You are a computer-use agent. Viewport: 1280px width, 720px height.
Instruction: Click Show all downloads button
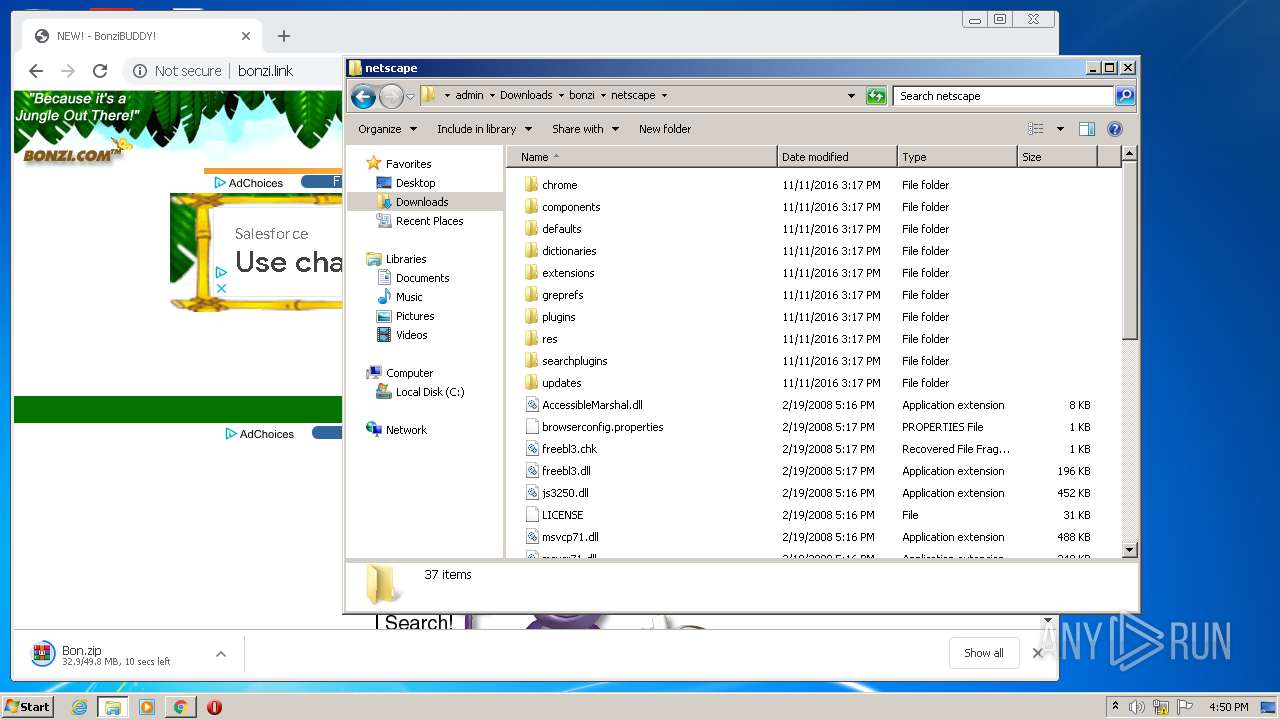click(984, 653)
